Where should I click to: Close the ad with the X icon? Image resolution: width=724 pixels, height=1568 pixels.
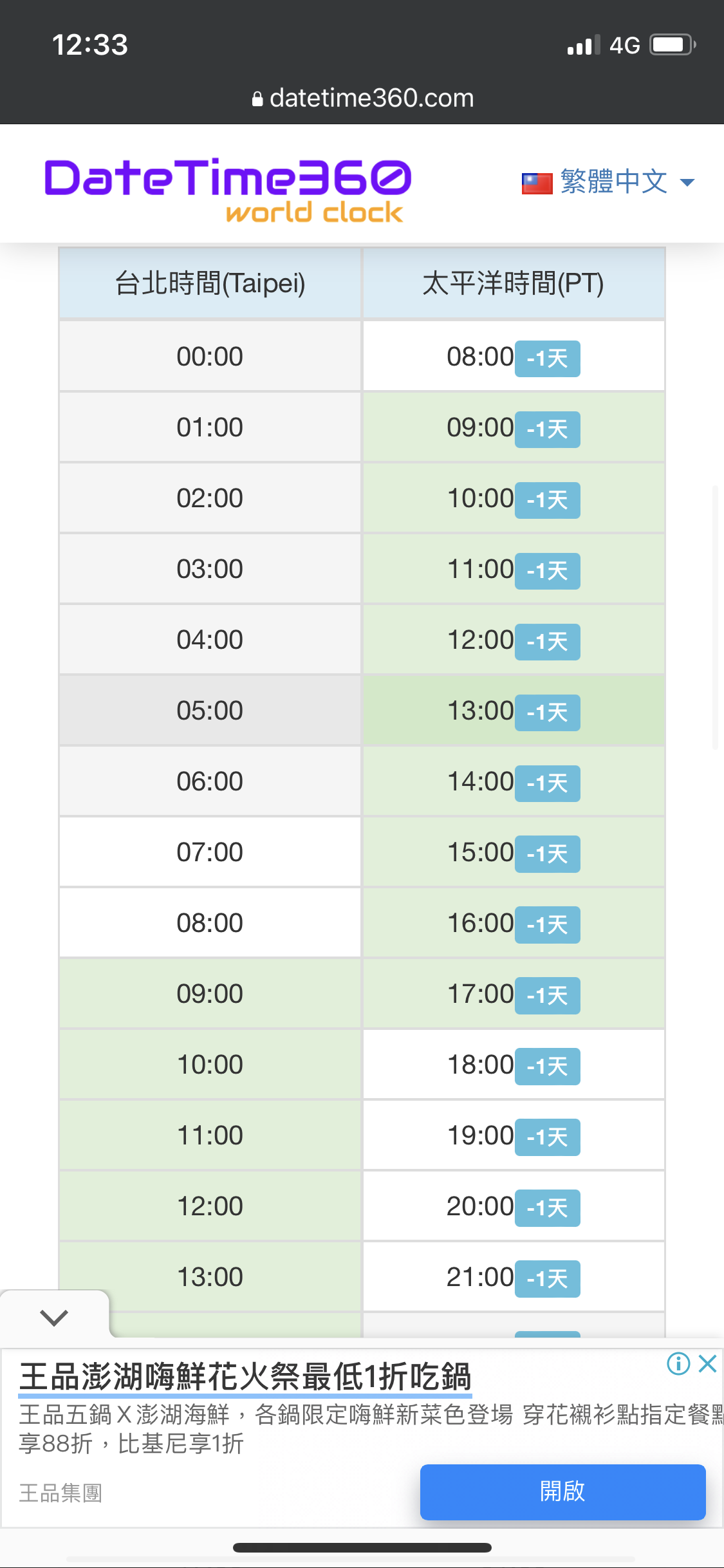click(x=707, y=1363)
